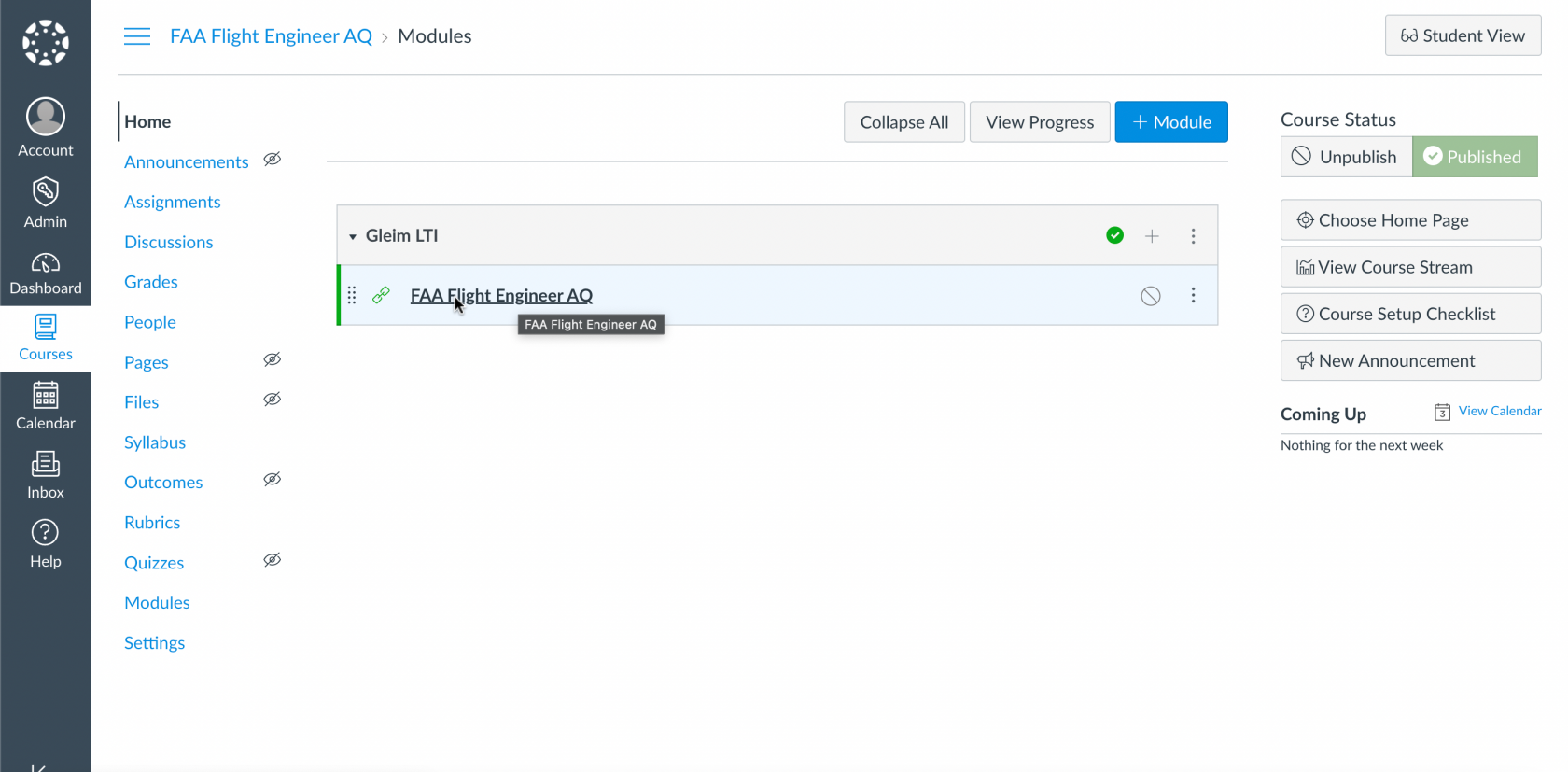Click the Unpublish course button

(x=1346, y=157)
